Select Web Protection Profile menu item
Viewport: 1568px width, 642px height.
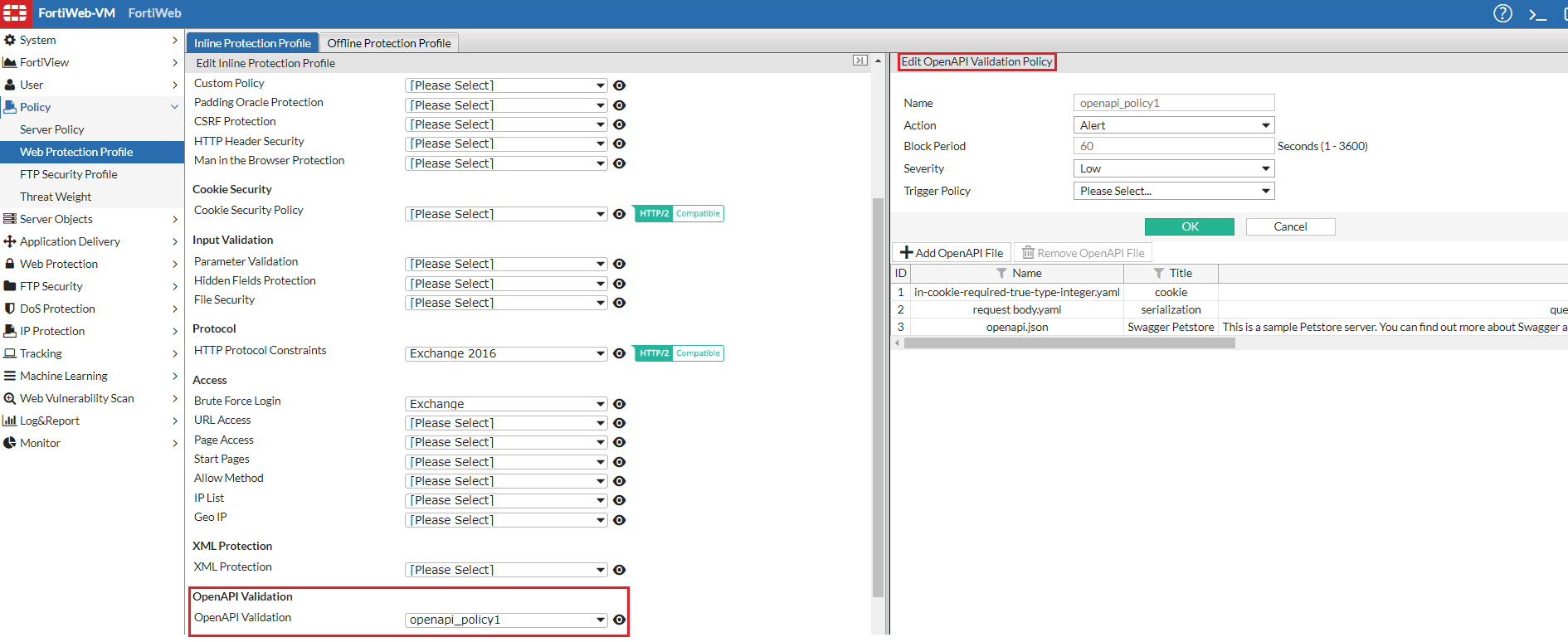point(92,152)
